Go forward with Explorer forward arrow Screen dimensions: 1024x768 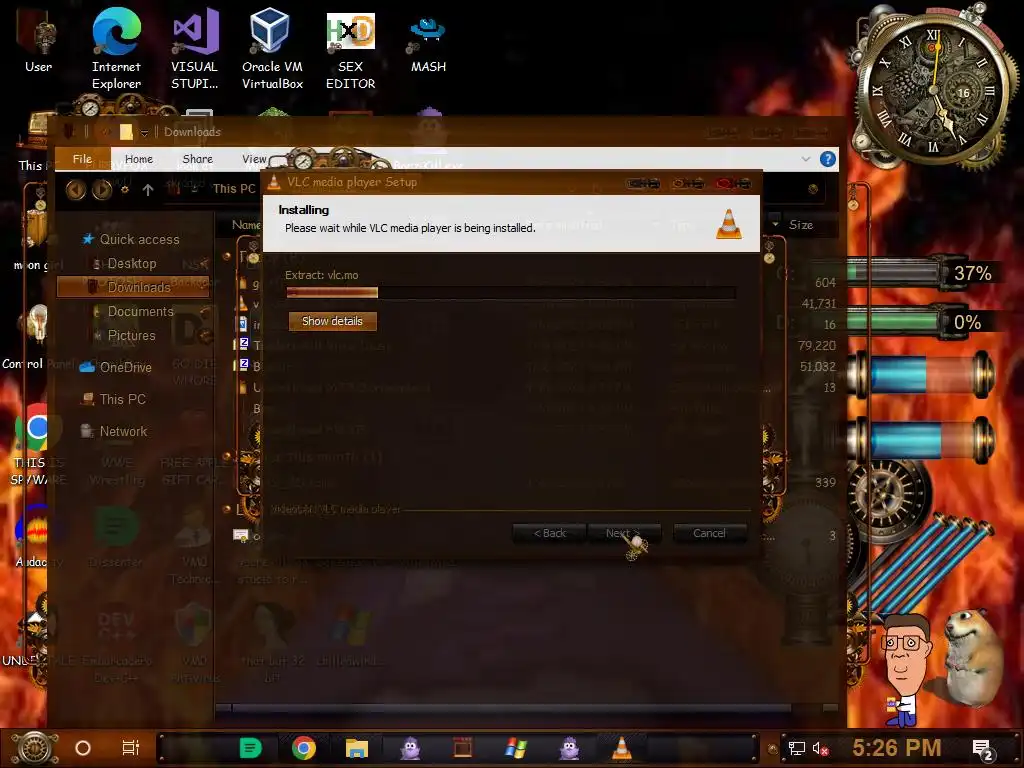tap(102, 189)
